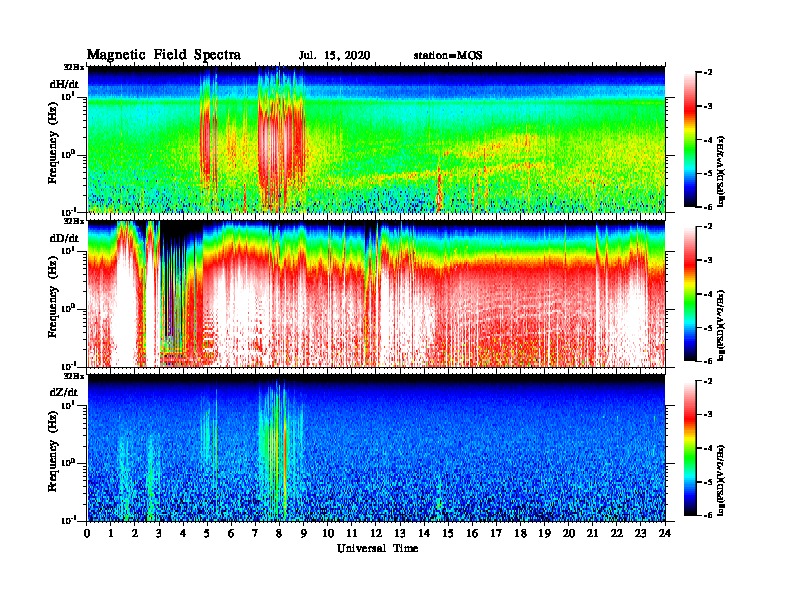
Task: Click hour 5 on the time axis
Action: (208, 534)
